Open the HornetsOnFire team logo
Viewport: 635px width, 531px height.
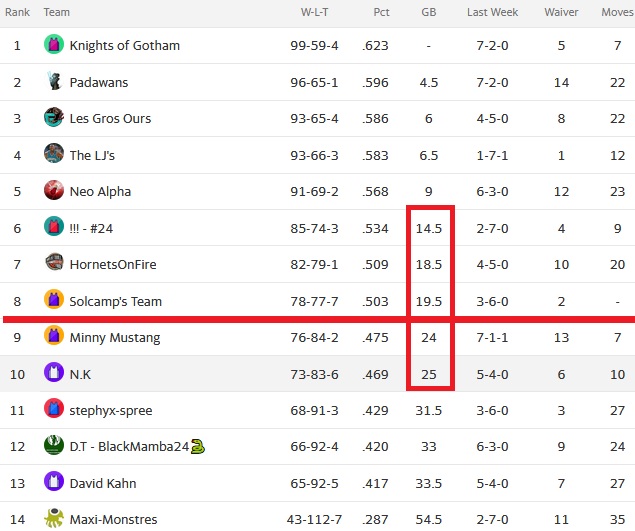pos(54,263)
